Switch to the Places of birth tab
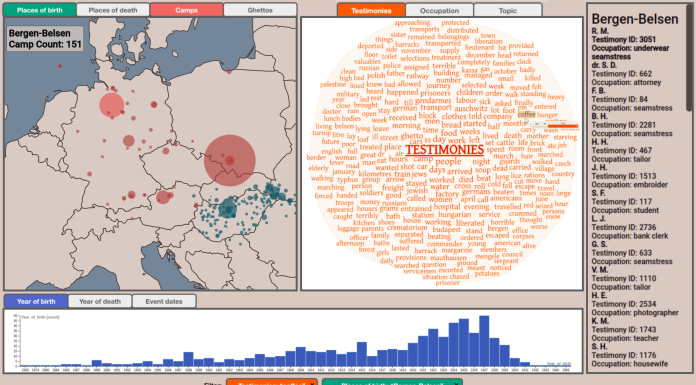696x385 pixels. tap(40, 10)
